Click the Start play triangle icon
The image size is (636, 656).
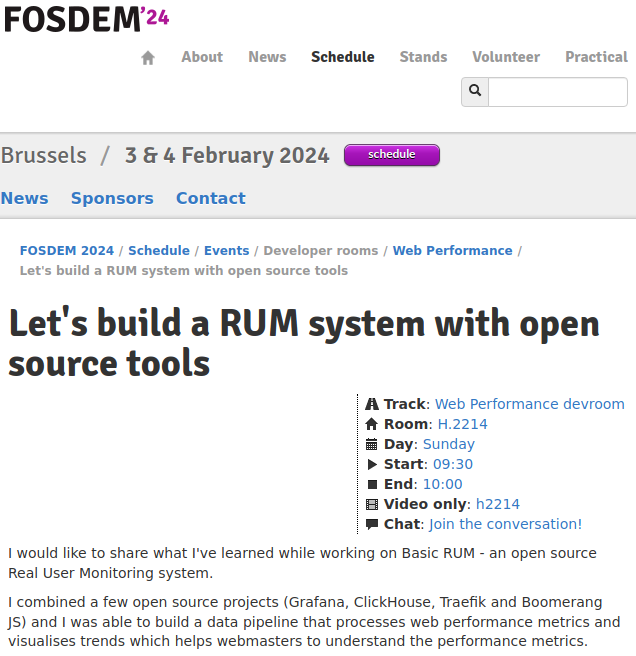[372, 464]
